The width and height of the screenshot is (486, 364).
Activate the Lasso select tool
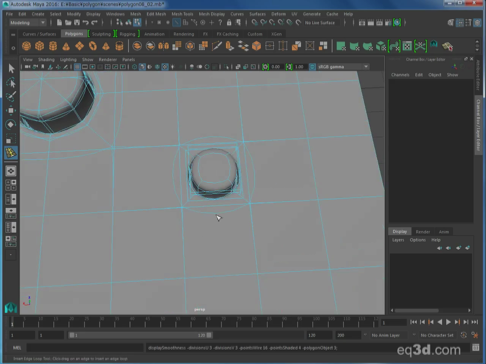click(x=11, y=82)
